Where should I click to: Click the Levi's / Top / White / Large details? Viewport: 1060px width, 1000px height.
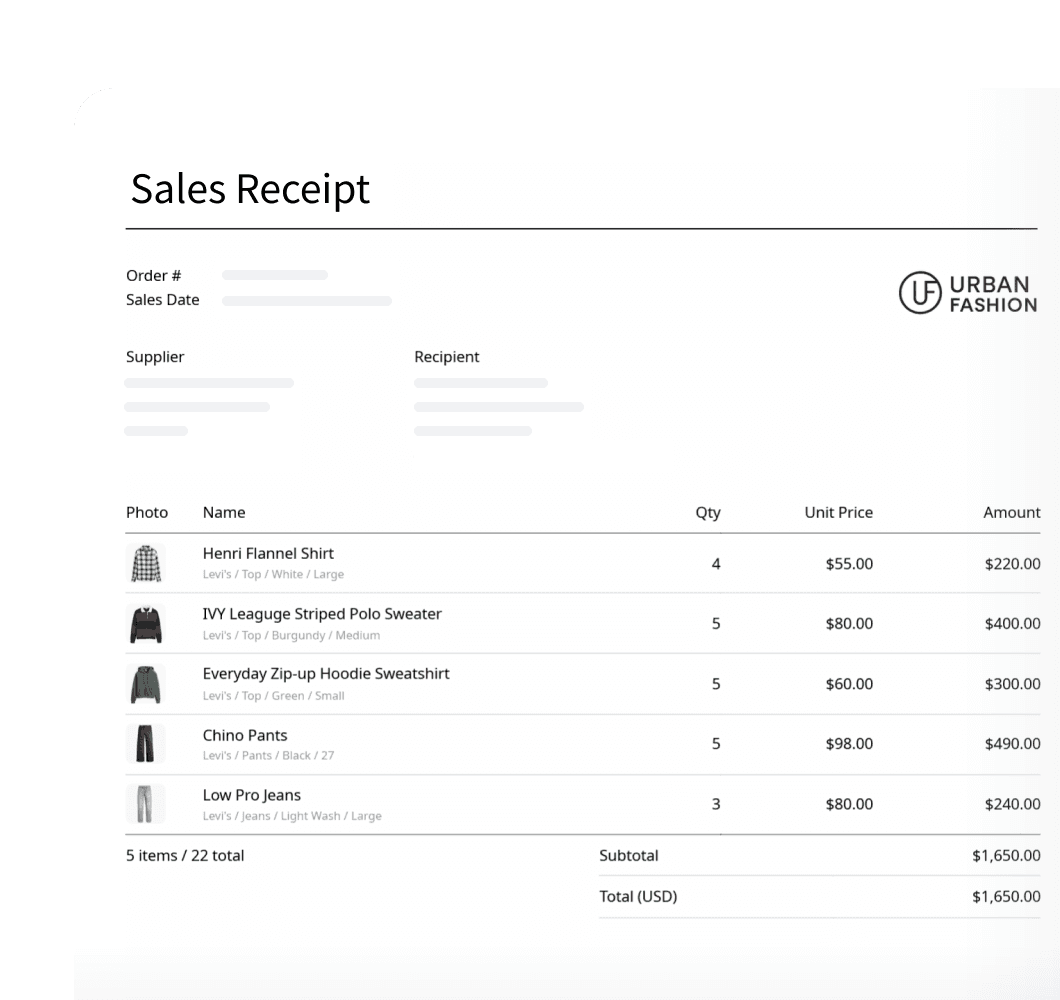(x=273, y=574)
